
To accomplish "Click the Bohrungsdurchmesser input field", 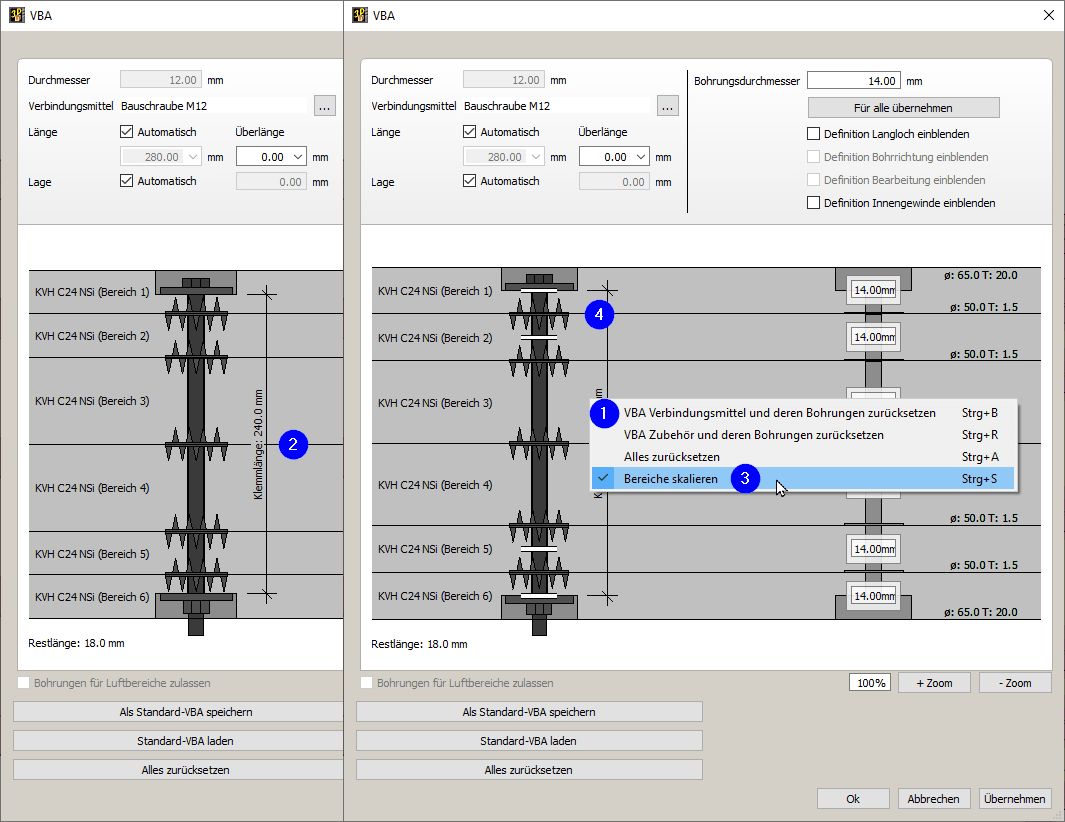I will (853, 81).
